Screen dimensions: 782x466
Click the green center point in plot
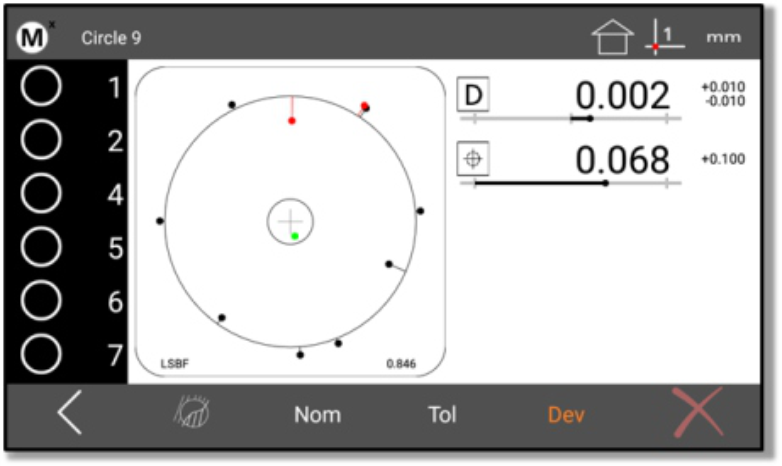(x=295, y=236)
